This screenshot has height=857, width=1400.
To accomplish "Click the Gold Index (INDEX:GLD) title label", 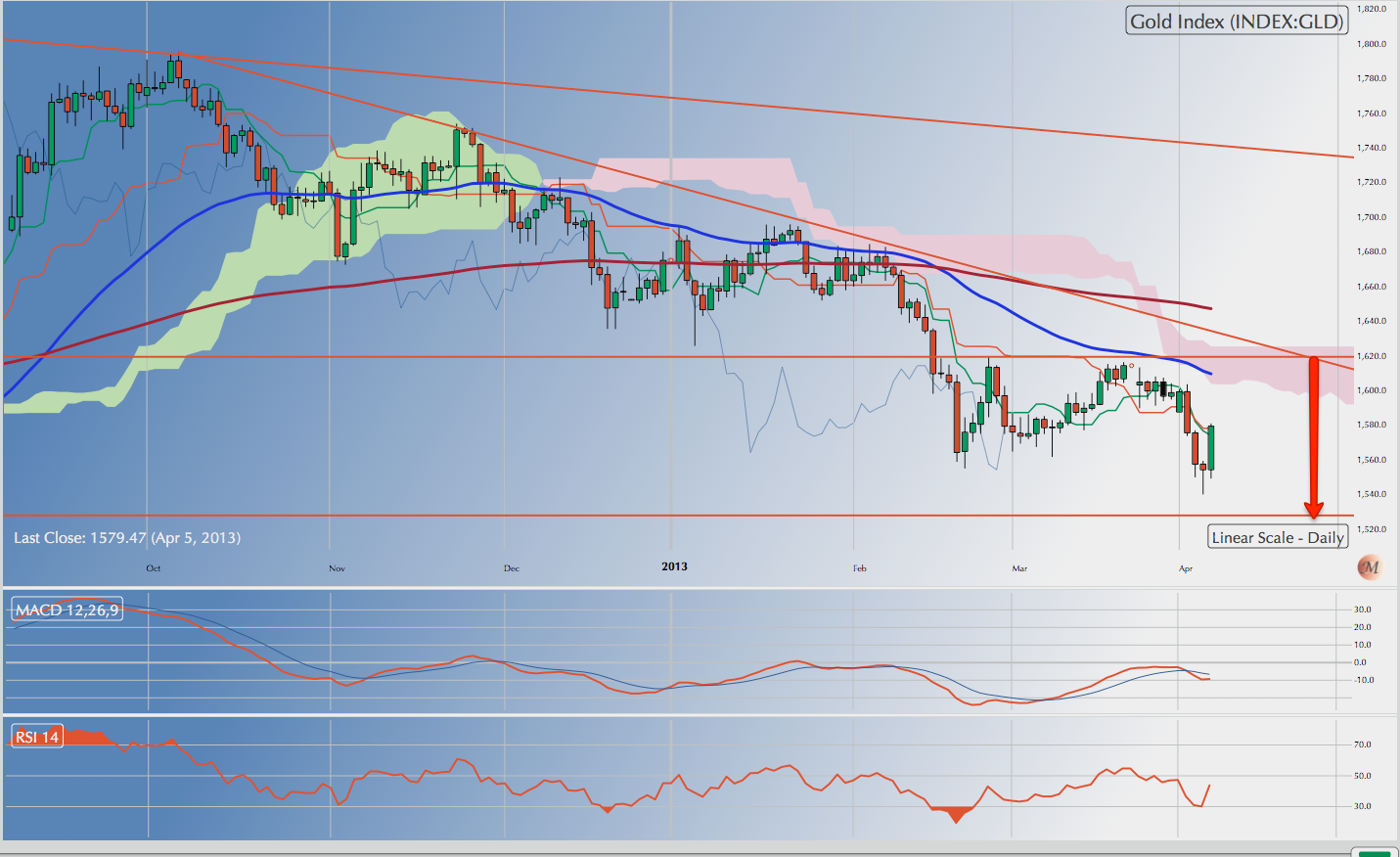I will pos(1237,22).
